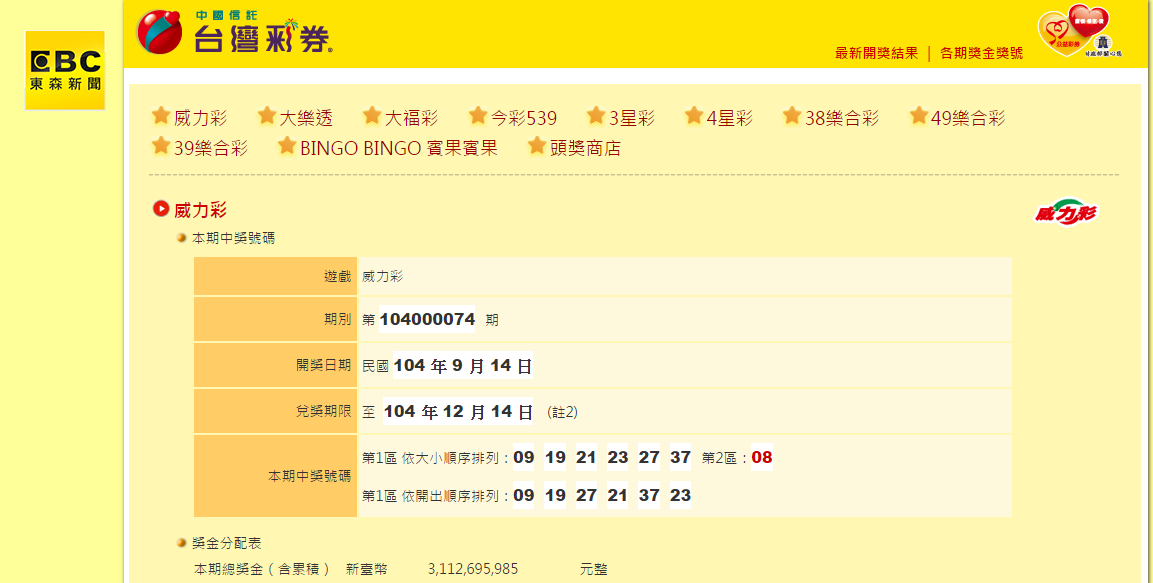This screenshot has height=583, width=1153.
Task: Click the 威力彩 game logo on the right
Action: point(1065,212)
